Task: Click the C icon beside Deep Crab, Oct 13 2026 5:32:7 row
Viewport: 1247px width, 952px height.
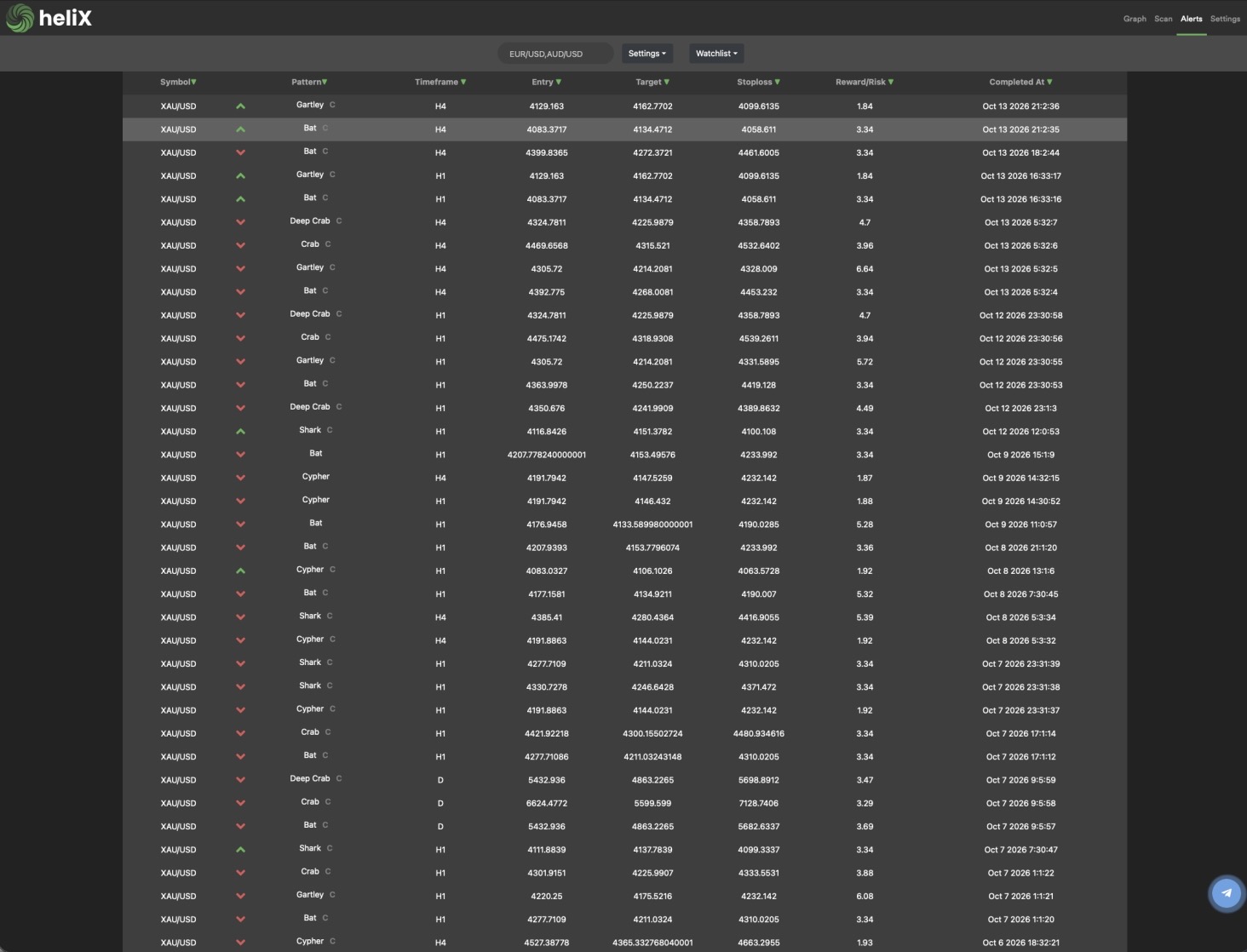Action: [339, 221]
